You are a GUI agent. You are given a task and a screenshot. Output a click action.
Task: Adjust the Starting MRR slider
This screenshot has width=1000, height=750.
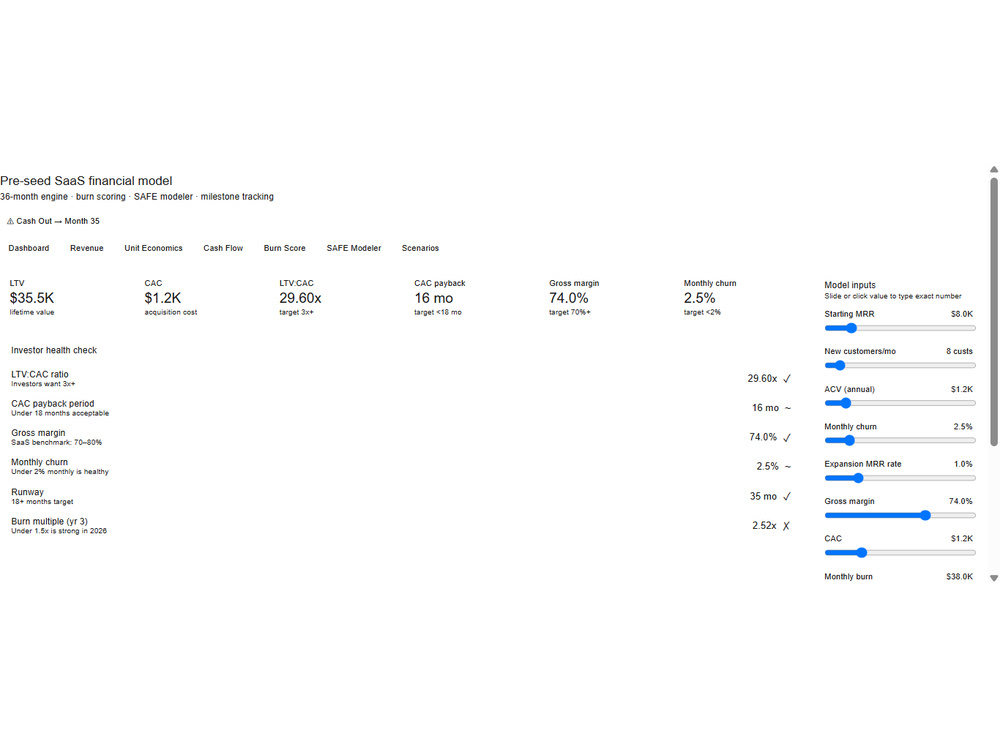[x=900, y=328]
